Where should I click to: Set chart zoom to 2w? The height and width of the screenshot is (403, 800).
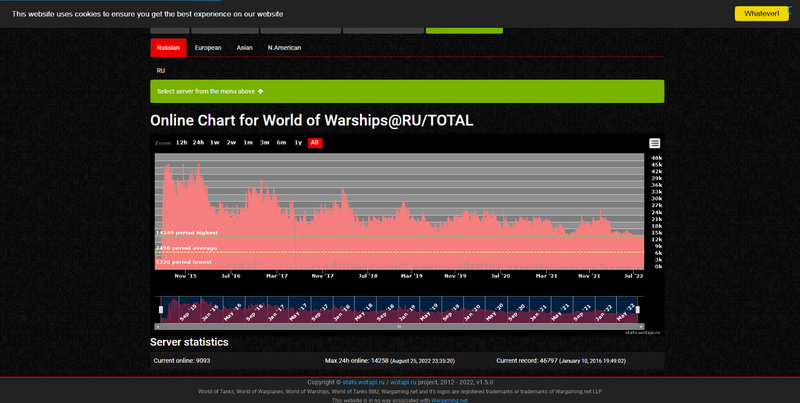click(x=231, y=143)
